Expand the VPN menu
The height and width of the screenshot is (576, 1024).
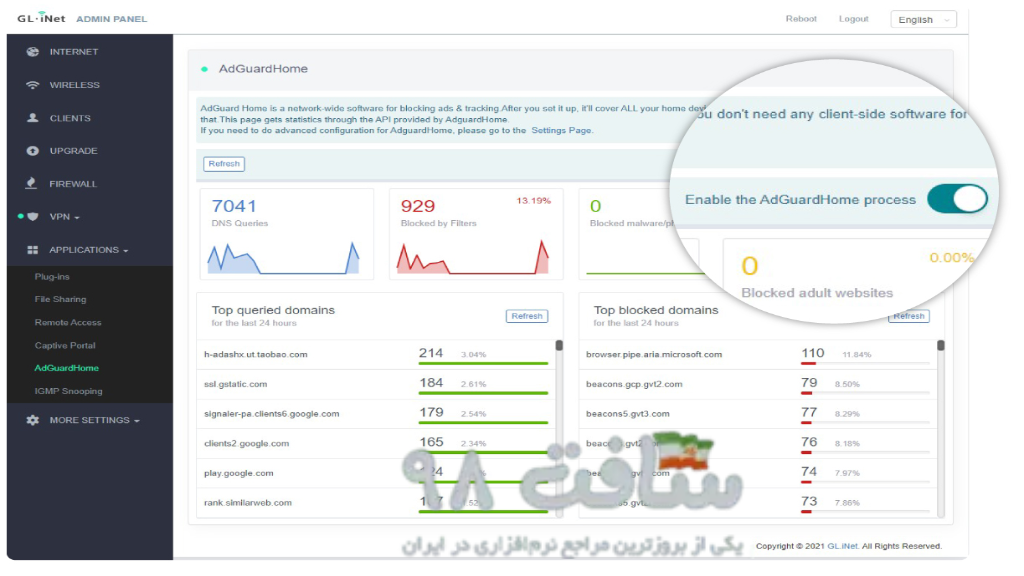(64, 217)
